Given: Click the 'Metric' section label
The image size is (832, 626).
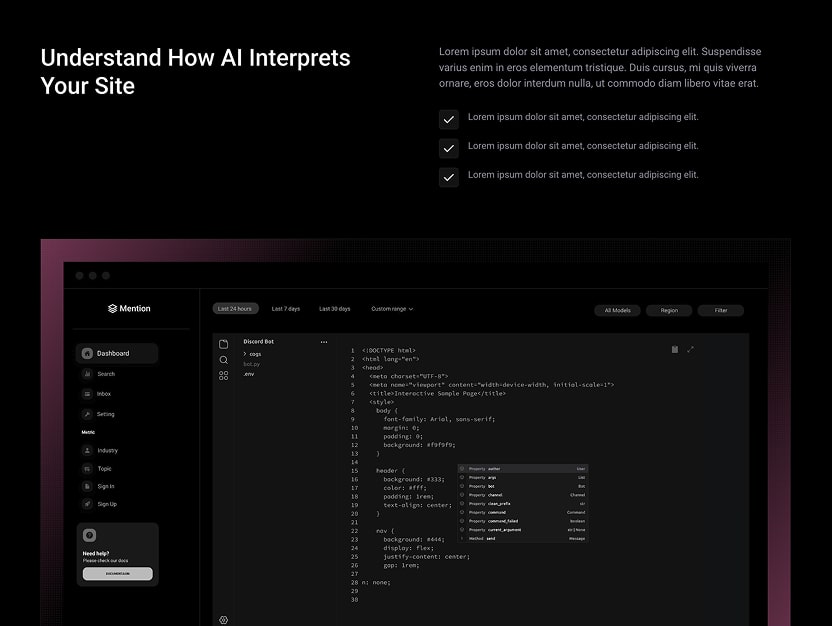Looking at the screenshot, I should click(88, 432).
